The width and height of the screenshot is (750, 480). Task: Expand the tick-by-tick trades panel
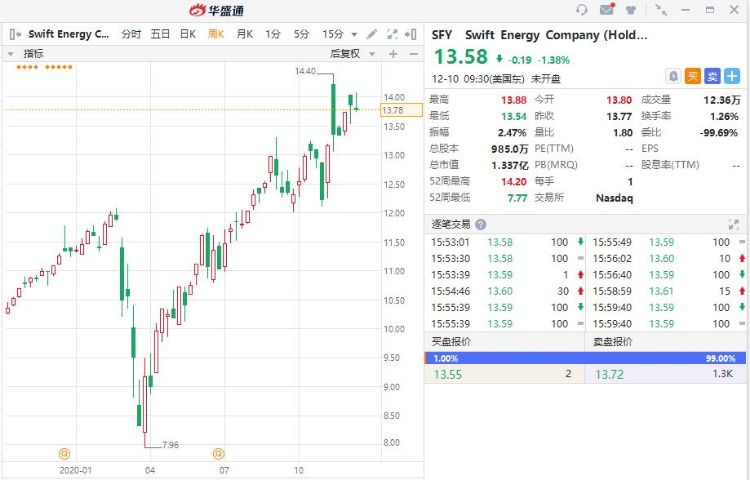click(733, 224)
